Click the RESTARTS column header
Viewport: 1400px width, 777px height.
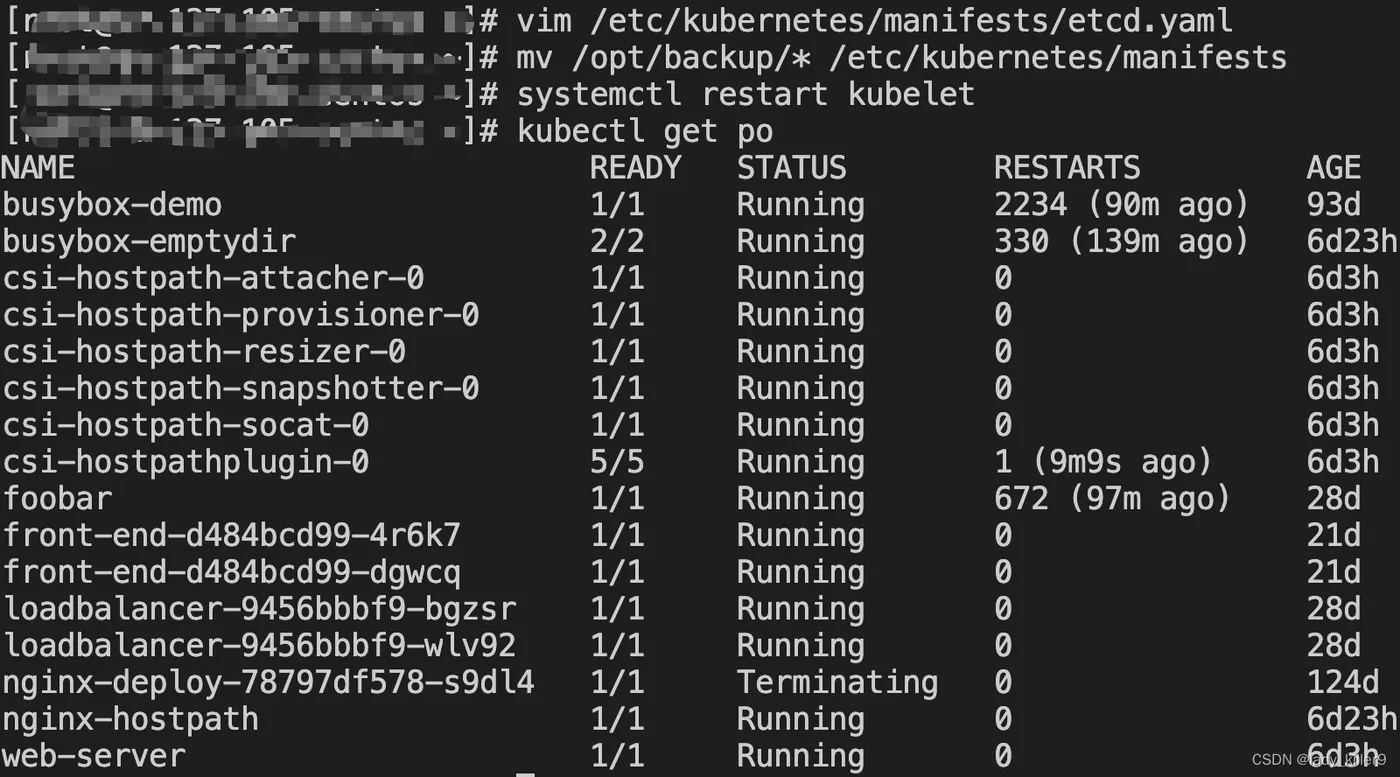(x=1067, y=168)
